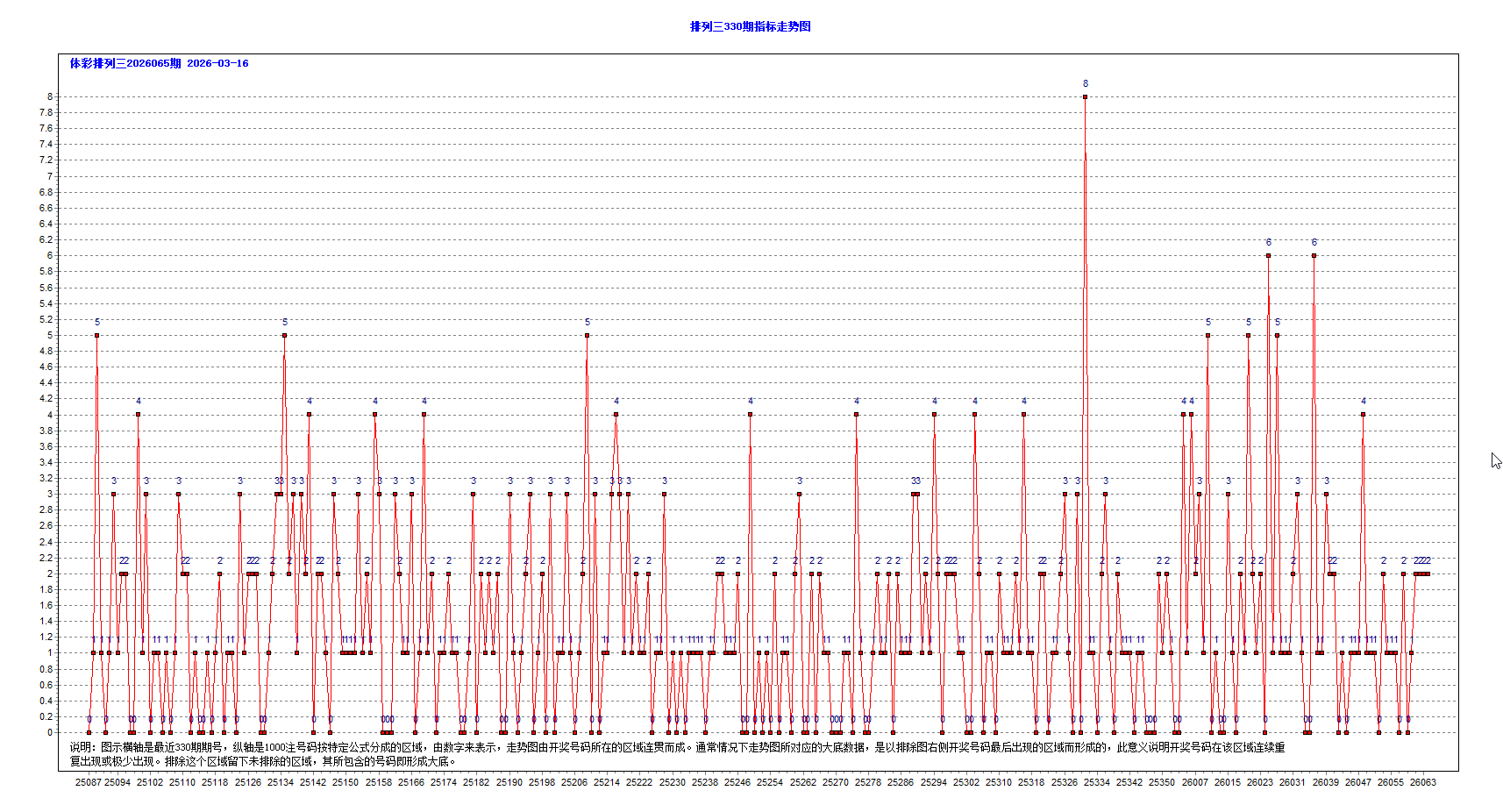Click y-axis value 4

point(52,415)
